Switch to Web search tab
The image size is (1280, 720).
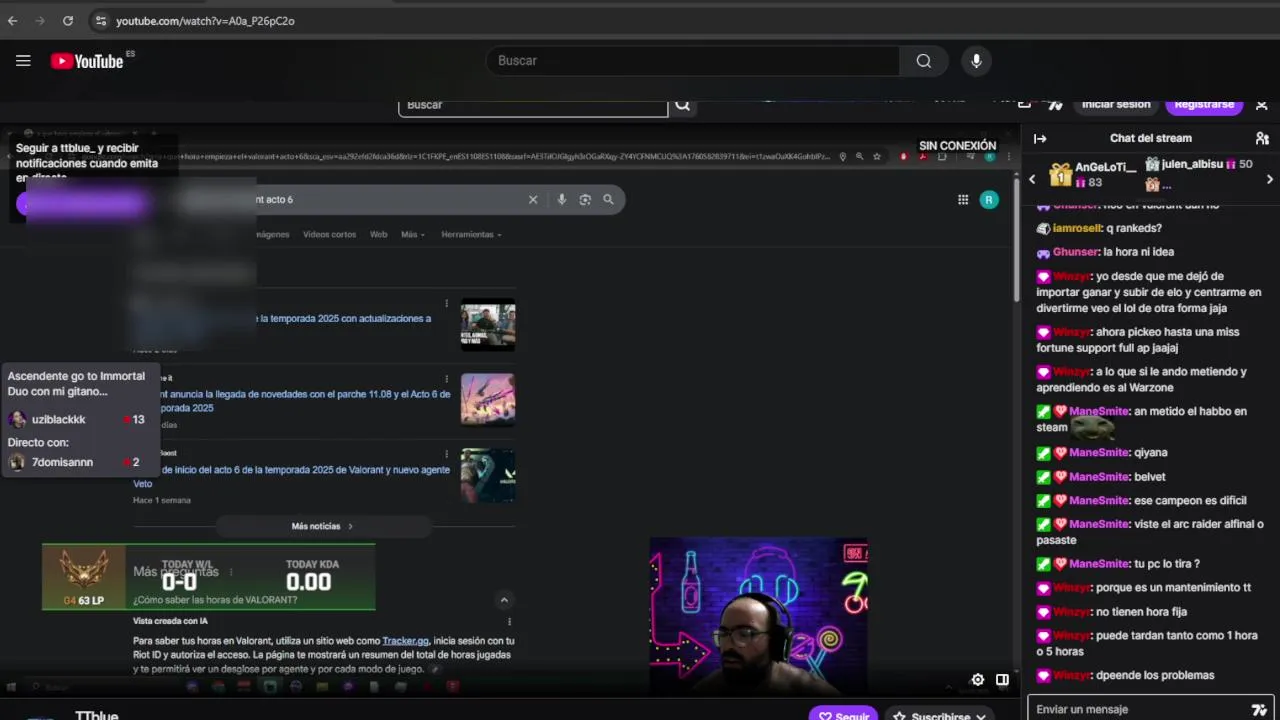[378, 235]
